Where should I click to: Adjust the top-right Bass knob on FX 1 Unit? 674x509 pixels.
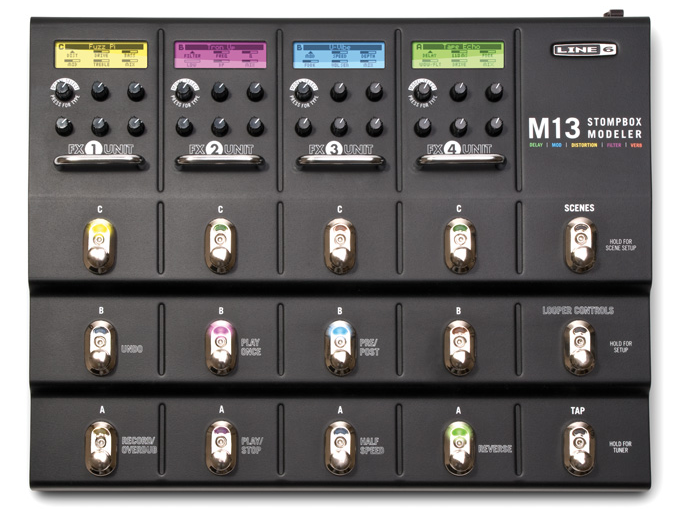tap(135, 92)
